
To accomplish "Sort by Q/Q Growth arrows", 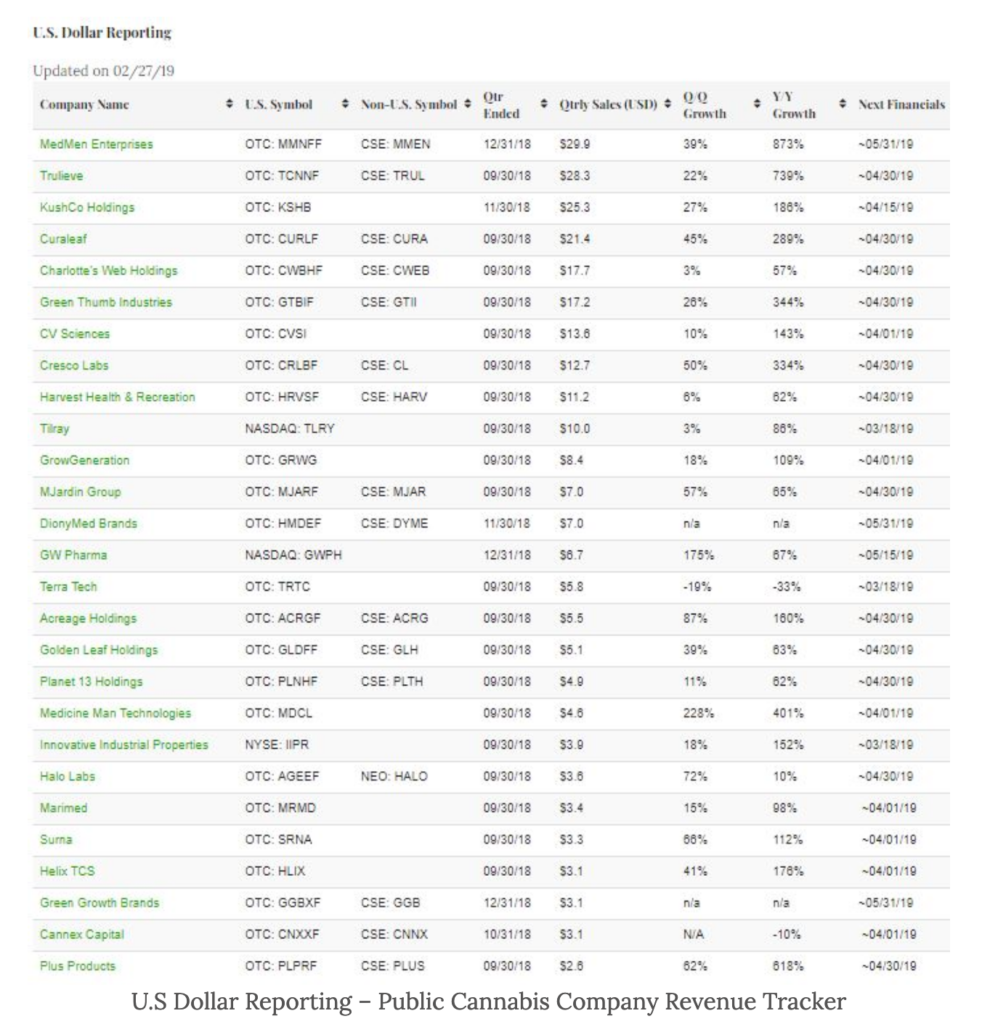I will pos(757,104).
